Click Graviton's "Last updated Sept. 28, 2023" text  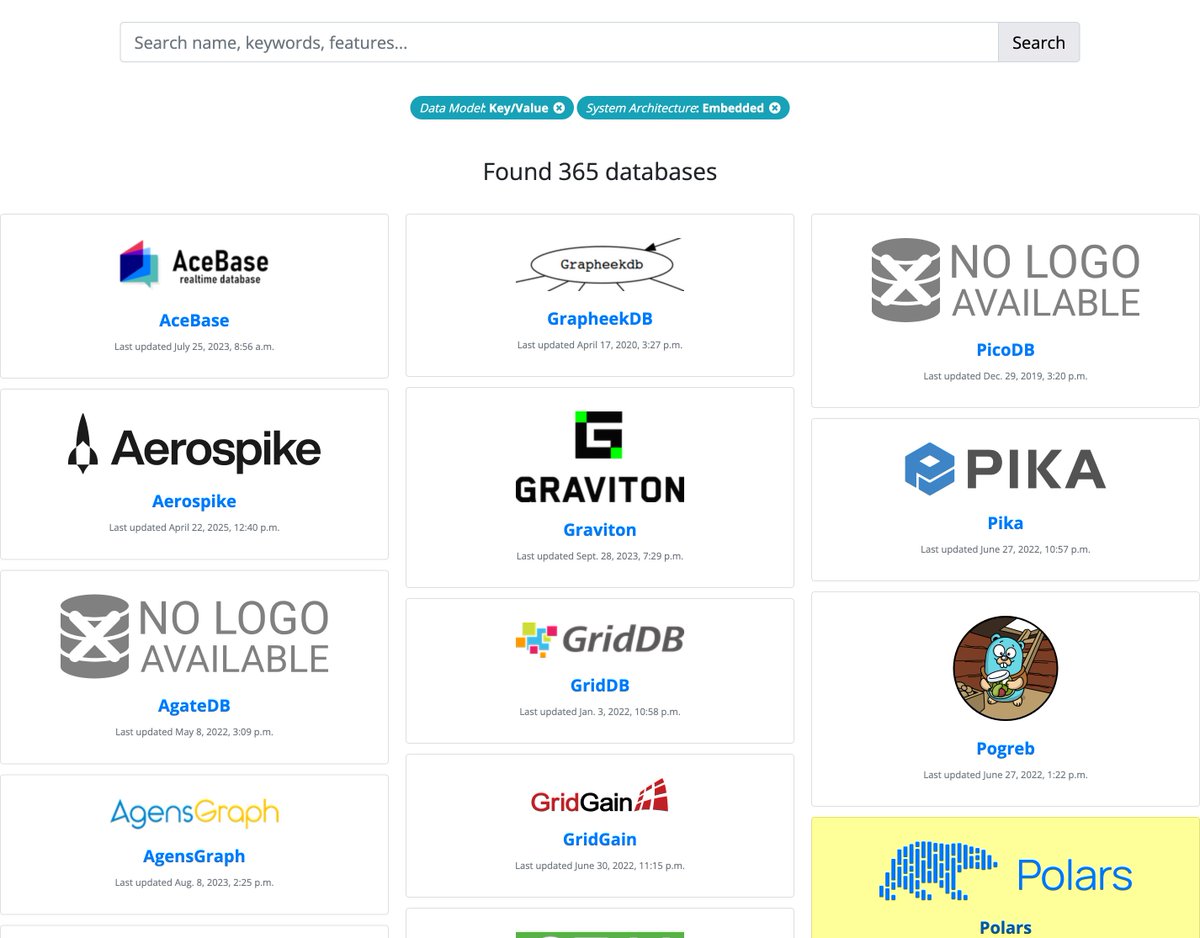[x=600, y=556]
